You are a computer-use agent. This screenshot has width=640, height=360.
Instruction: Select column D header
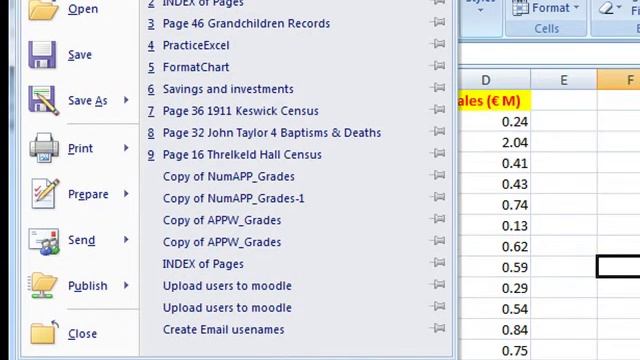[x=494, y=80]
